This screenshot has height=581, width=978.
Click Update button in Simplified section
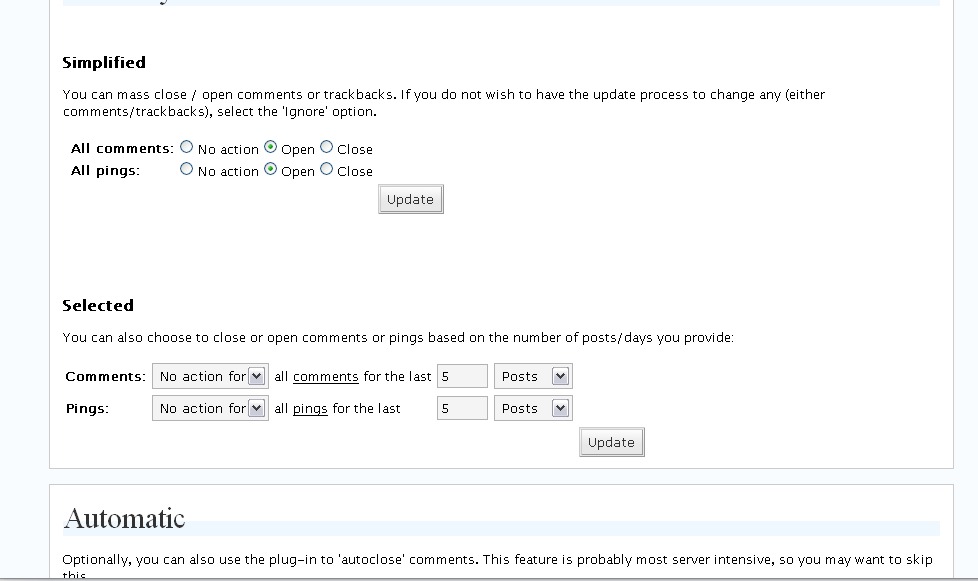tap(410, 199)
